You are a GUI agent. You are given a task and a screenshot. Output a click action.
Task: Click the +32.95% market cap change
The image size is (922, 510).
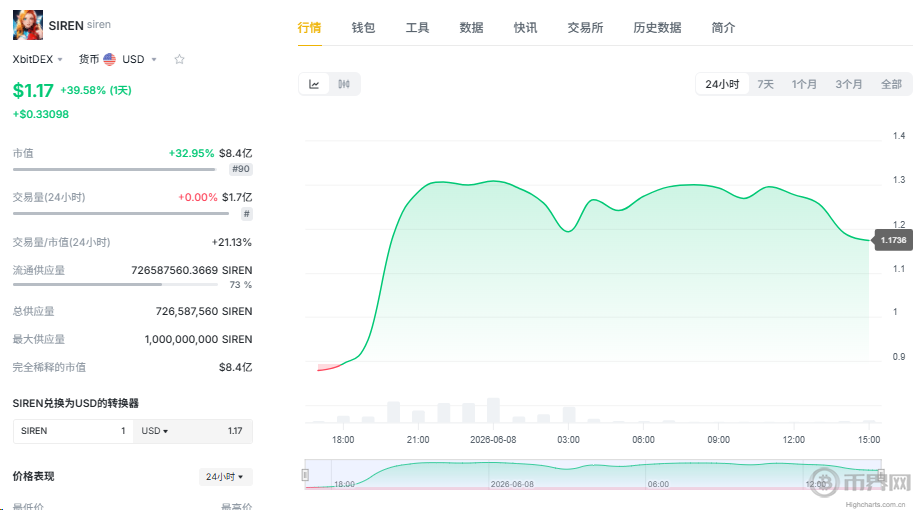(x=192, y=153)
